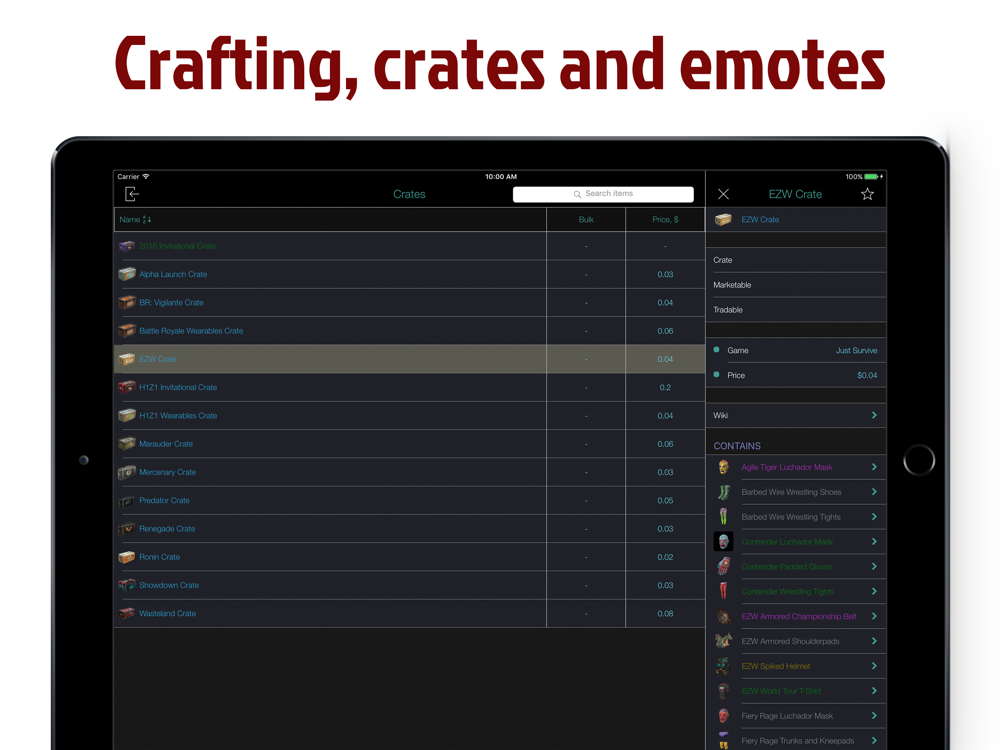Click the iPad home button
The image size is (1000, 750).
tap(919, 460)
